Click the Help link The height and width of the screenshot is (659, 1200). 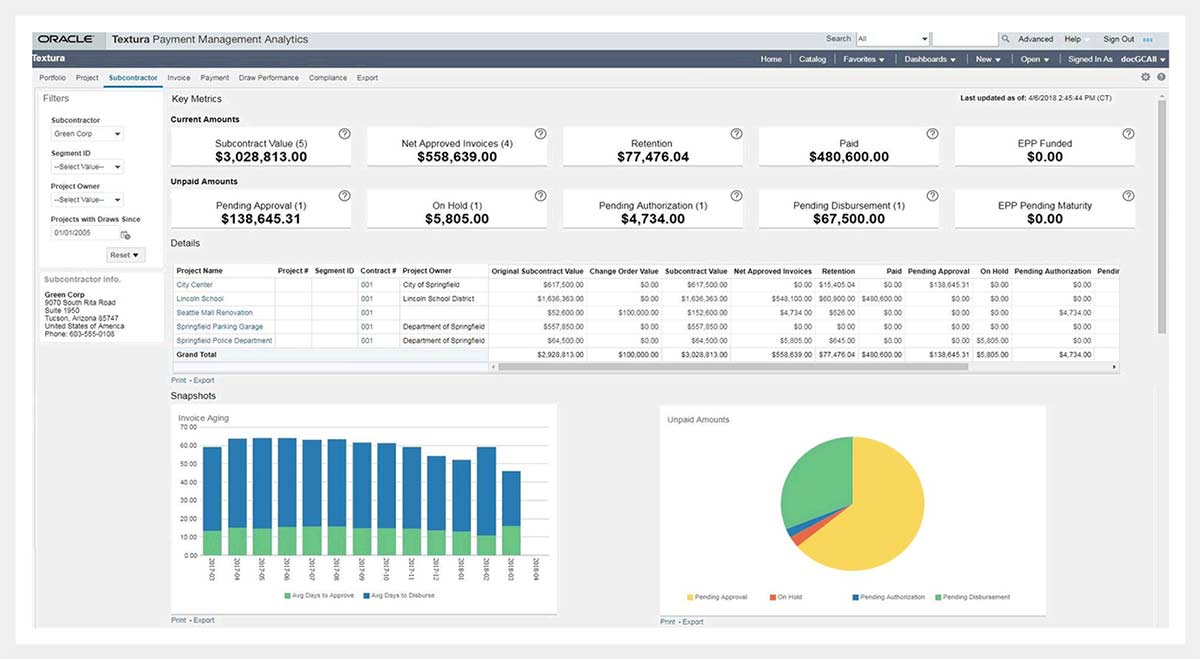pyautogui.click(x=1072, y=39)
